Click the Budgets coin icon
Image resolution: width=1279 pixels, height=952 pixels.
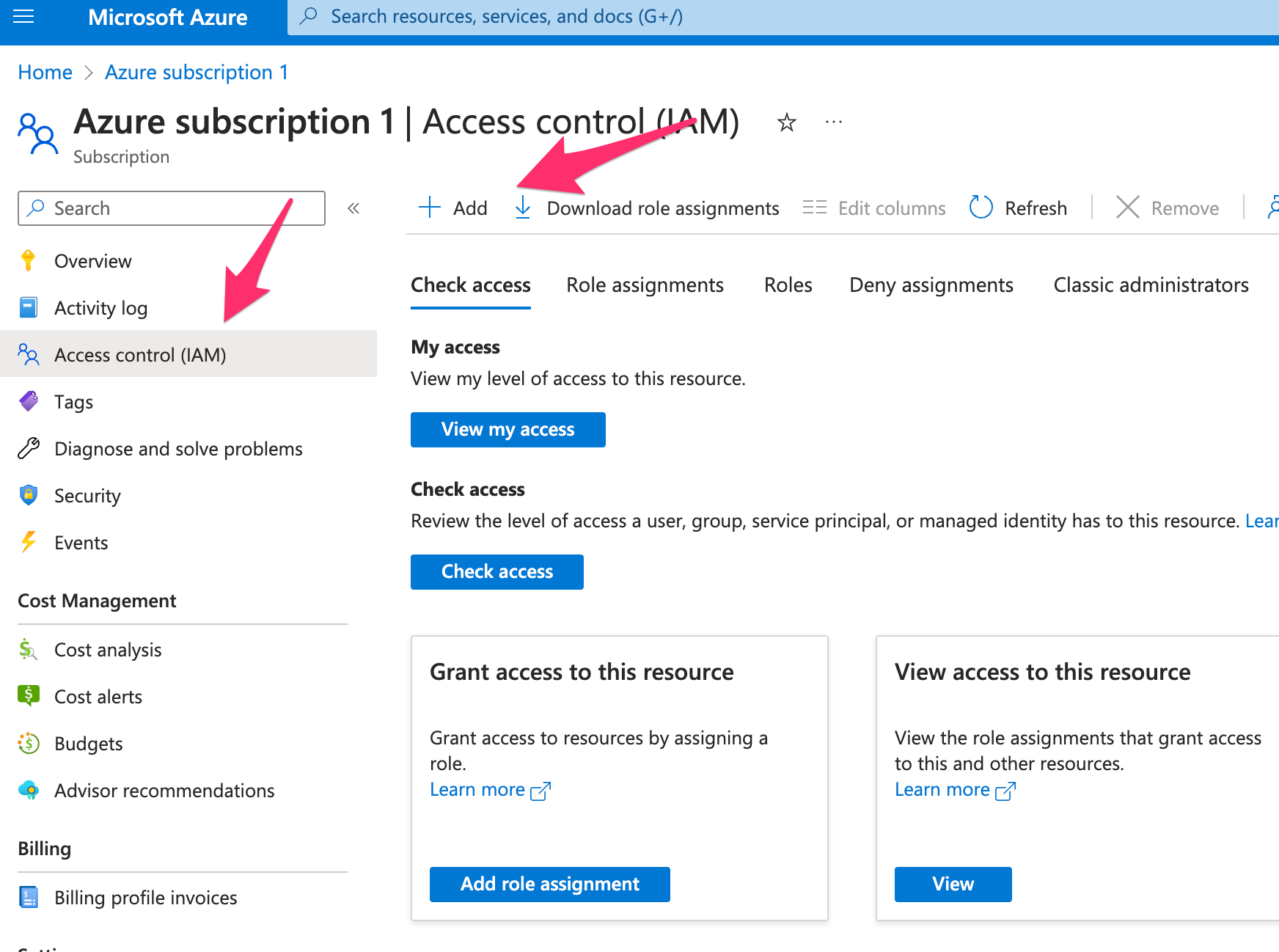29,743
